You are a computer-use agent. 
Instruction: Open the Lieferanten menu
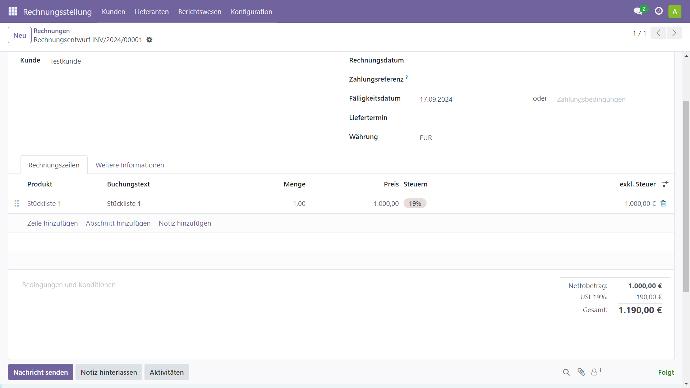151,12
